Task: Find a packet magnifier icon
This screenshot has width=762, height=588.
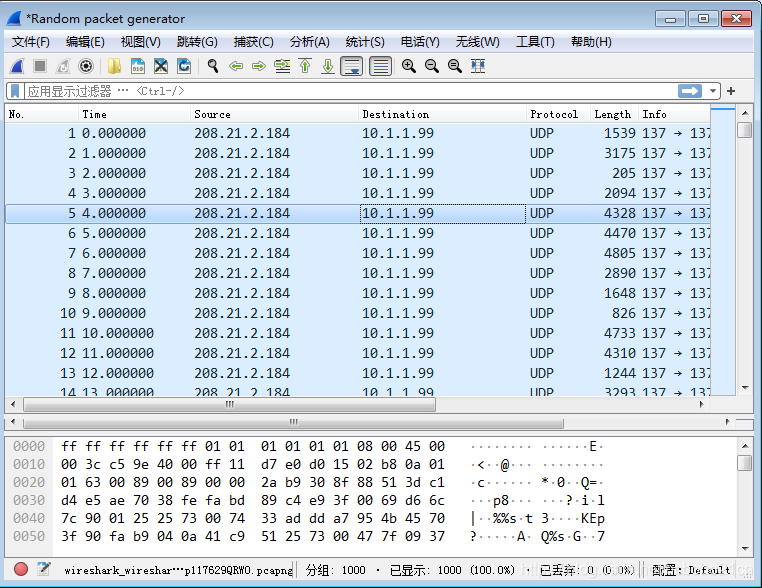Action: (x=212, y=66)
